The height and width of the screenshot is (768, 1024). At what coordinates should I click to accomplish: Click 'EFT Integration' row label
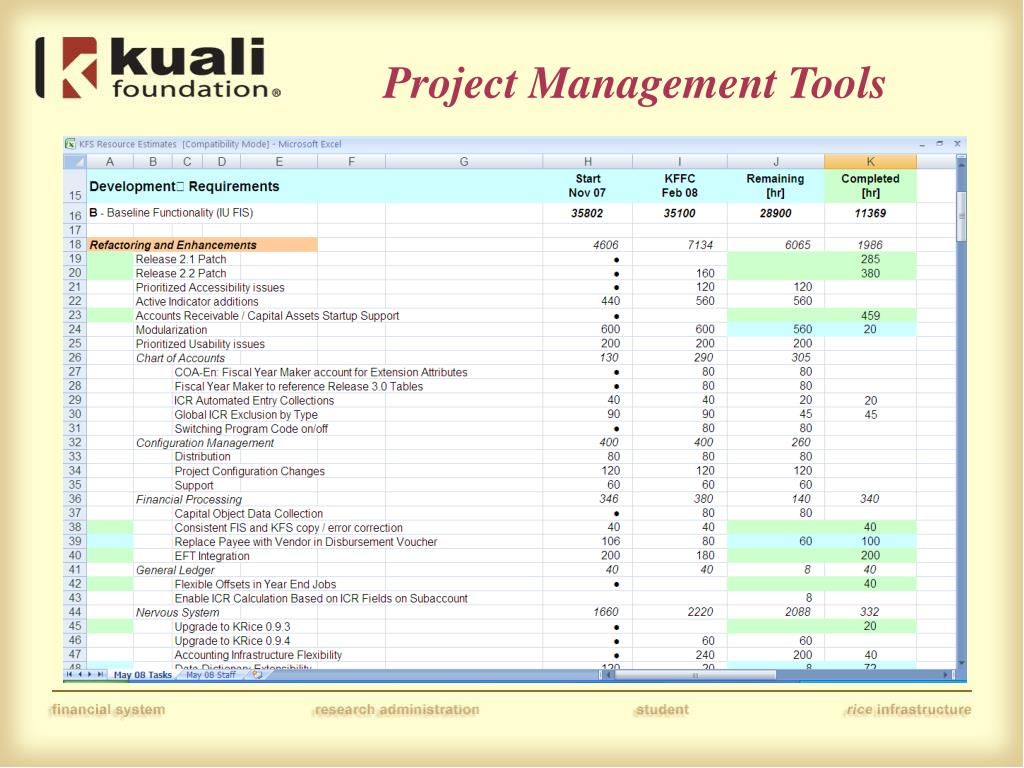212,556
